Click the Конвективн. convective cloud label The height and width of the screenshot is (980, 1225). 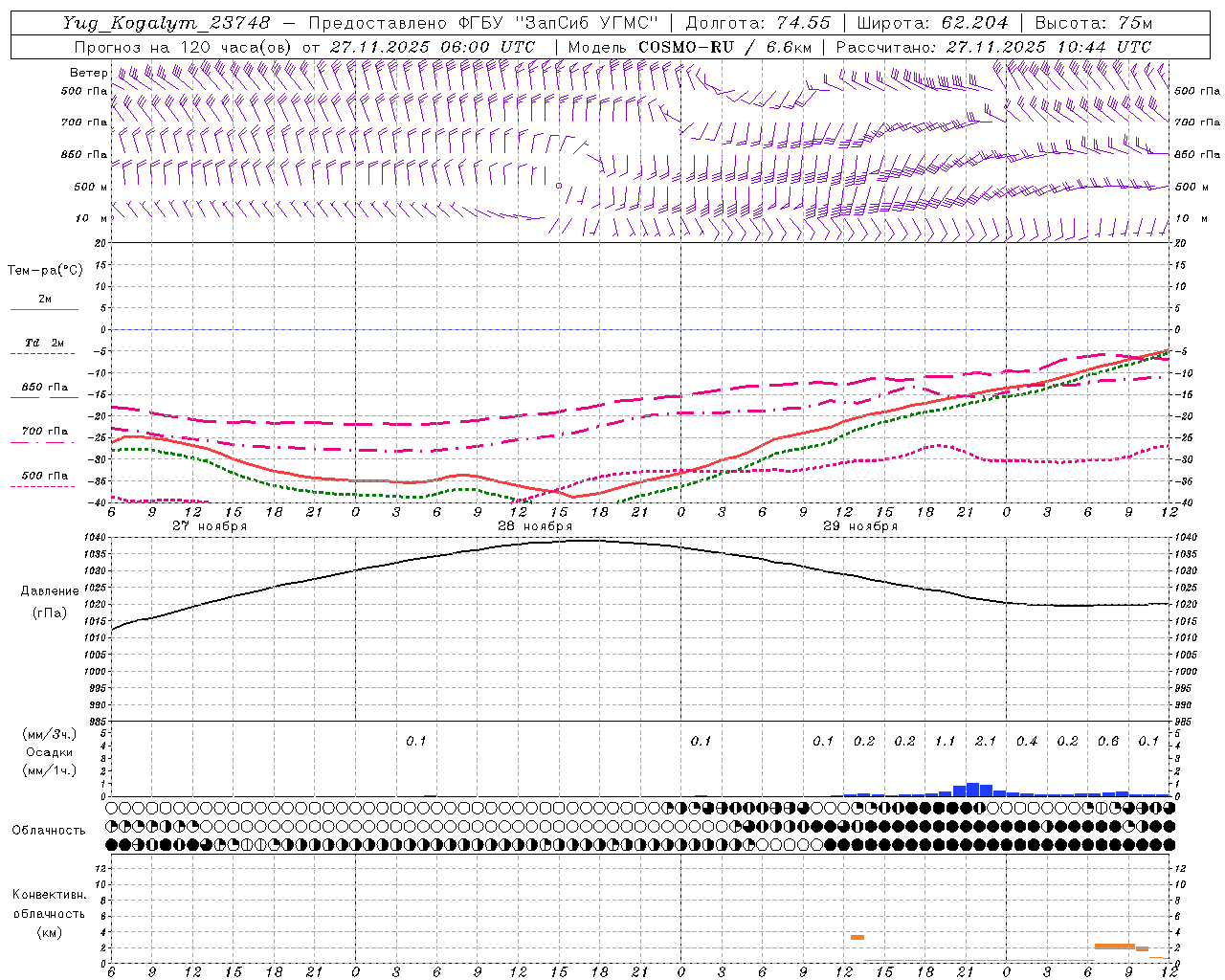tap(49, 895)
